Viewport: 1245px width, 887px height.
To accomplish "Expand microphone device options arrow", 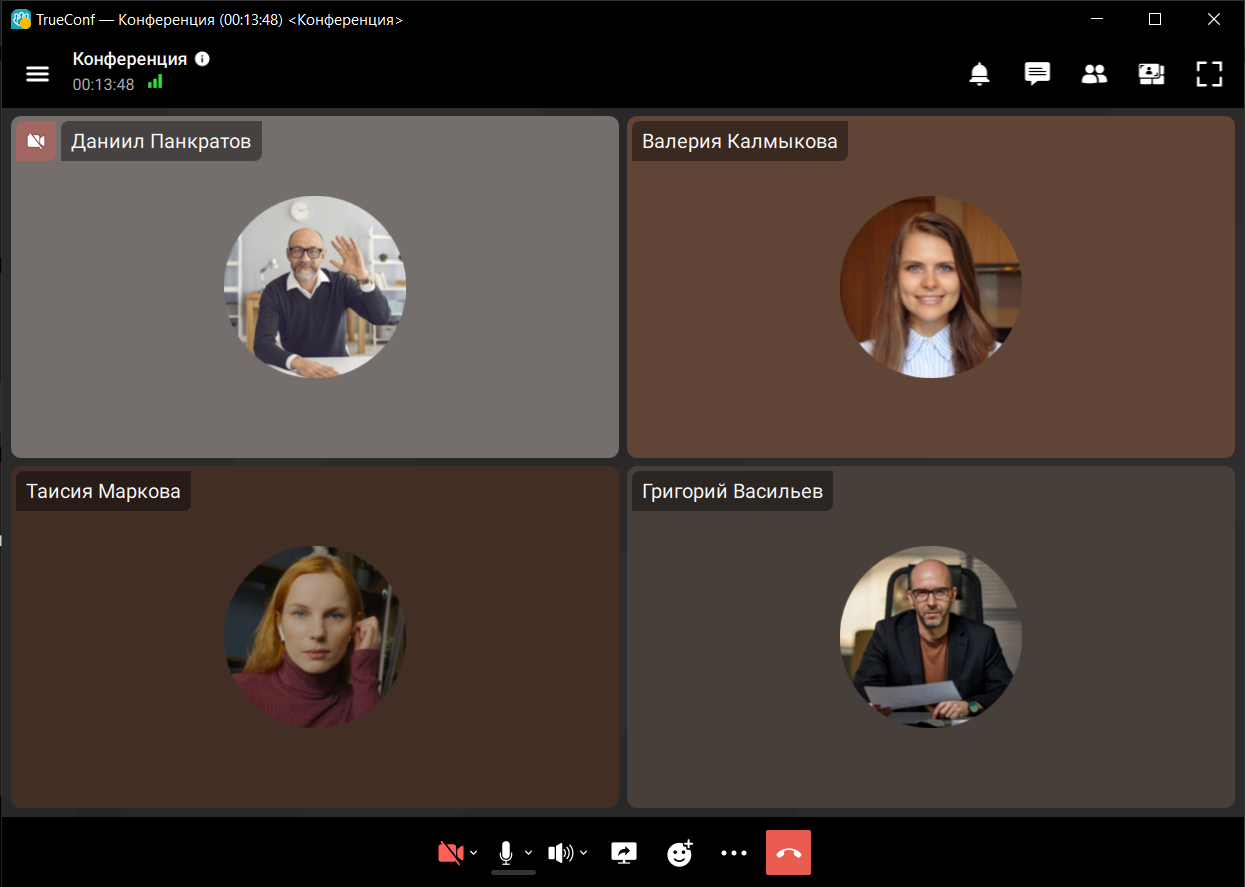I will [x=529, y=853].
